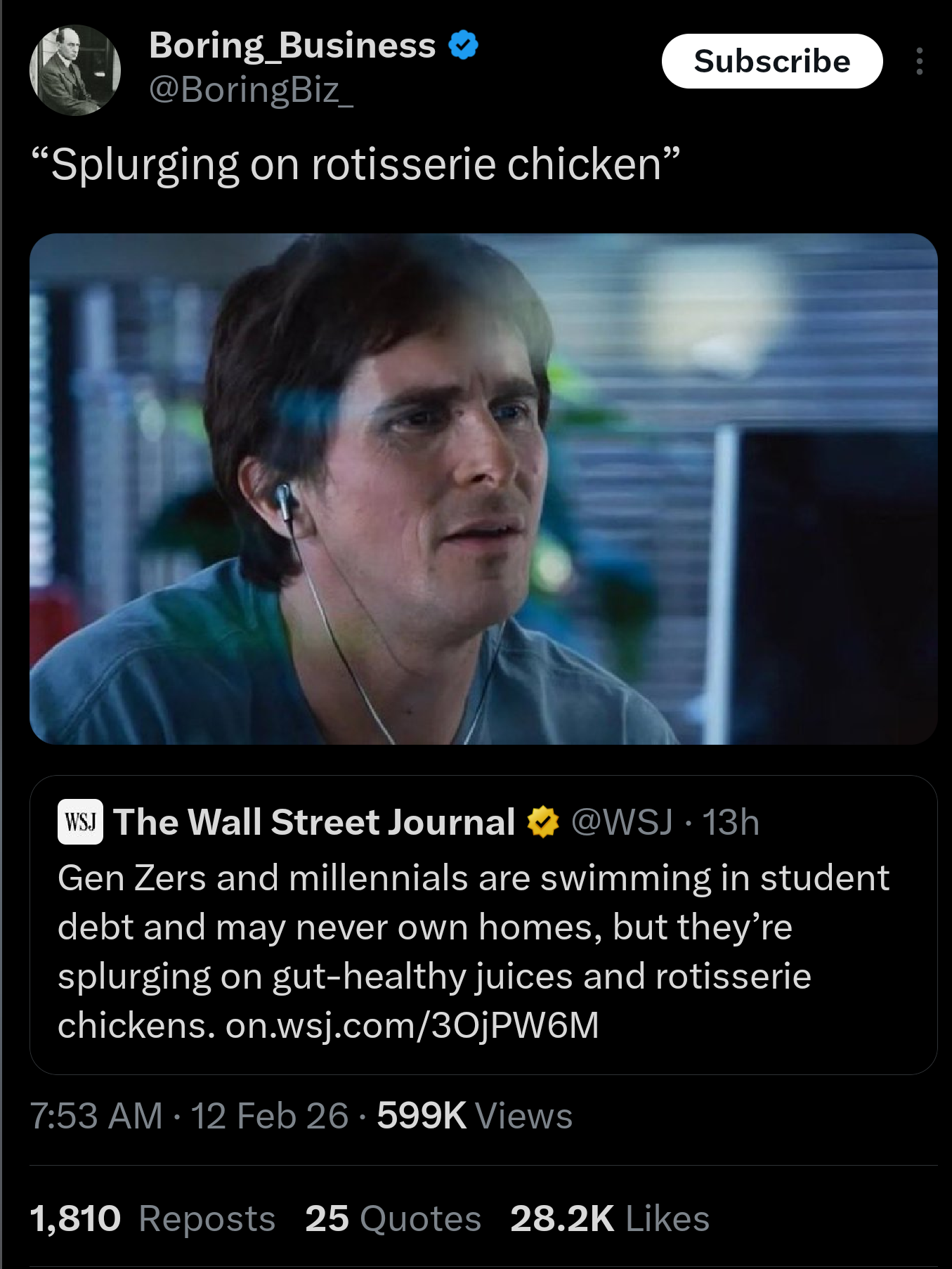Screen dimensions: 952x1269
Task: Open the @BoringBiz_ handle link
Action: click(251, 90)
